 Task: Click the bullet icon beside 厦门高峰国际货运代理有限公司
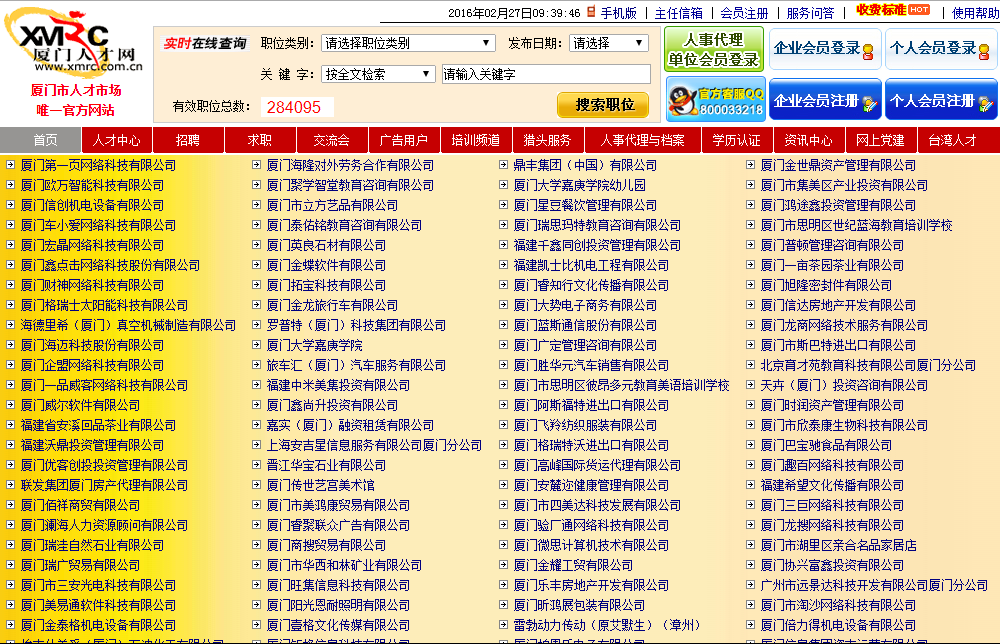[503, 465]
